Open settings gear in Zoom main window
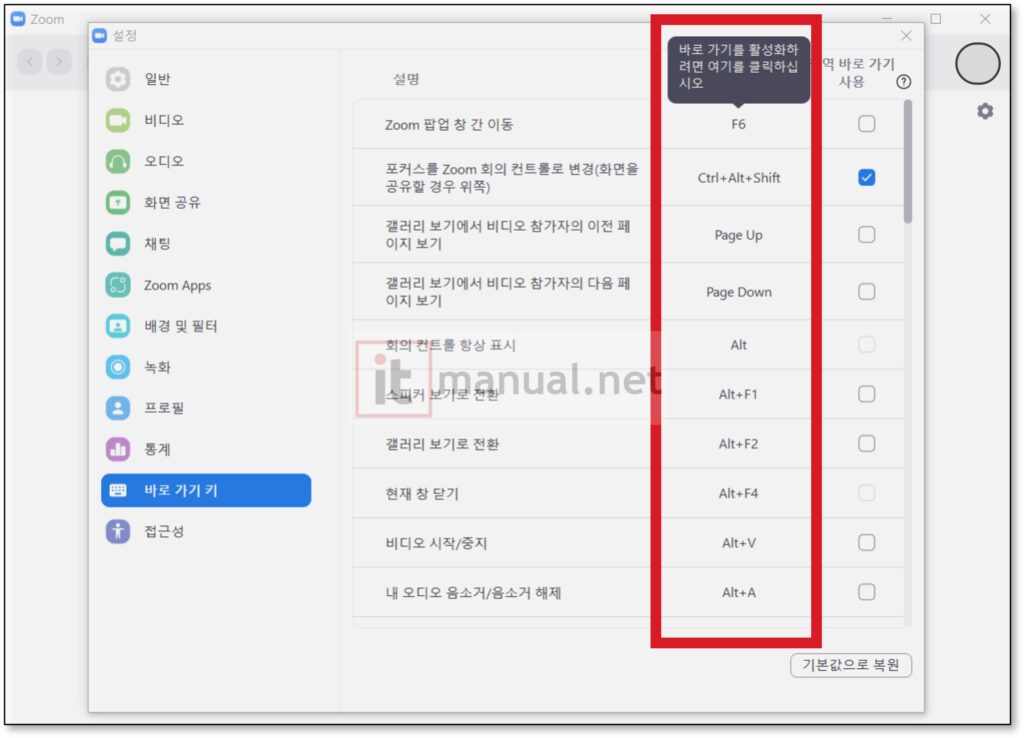Screen dimensions: 1024x738 pyautogui.click(x=985, y=111)
